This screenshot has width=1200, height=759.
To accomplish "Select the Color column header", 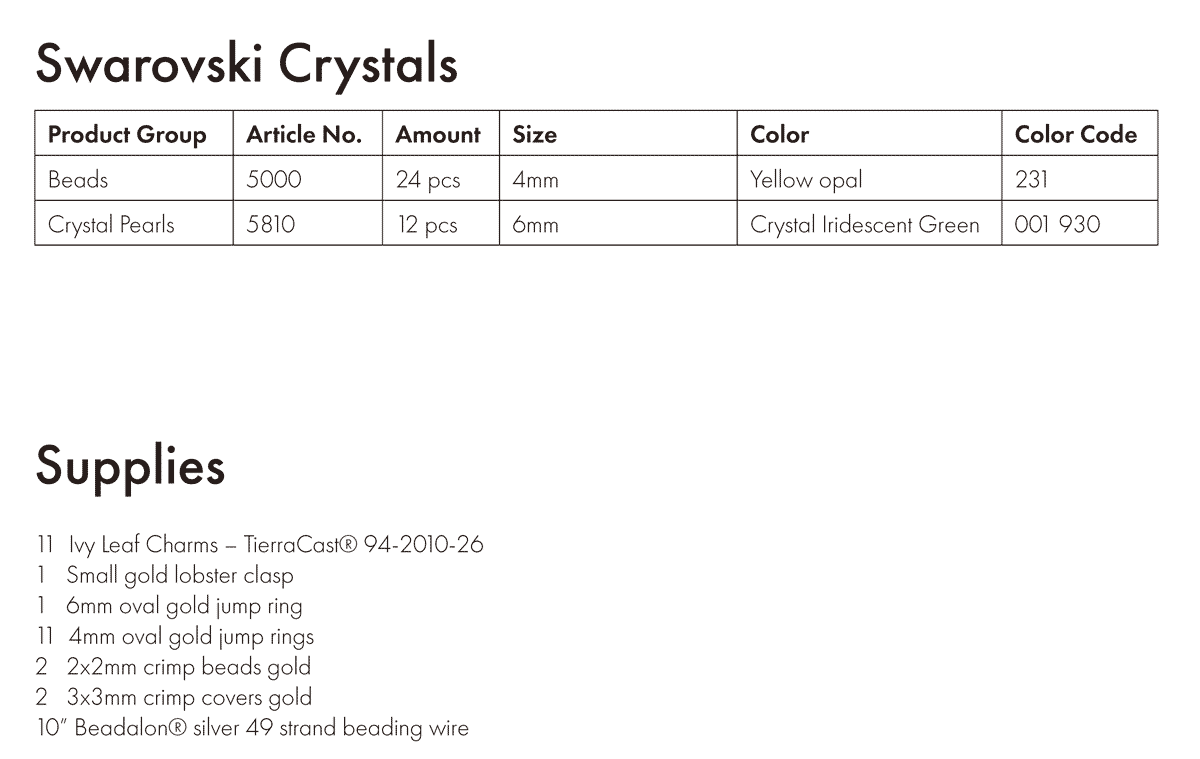I will (870, 133).
